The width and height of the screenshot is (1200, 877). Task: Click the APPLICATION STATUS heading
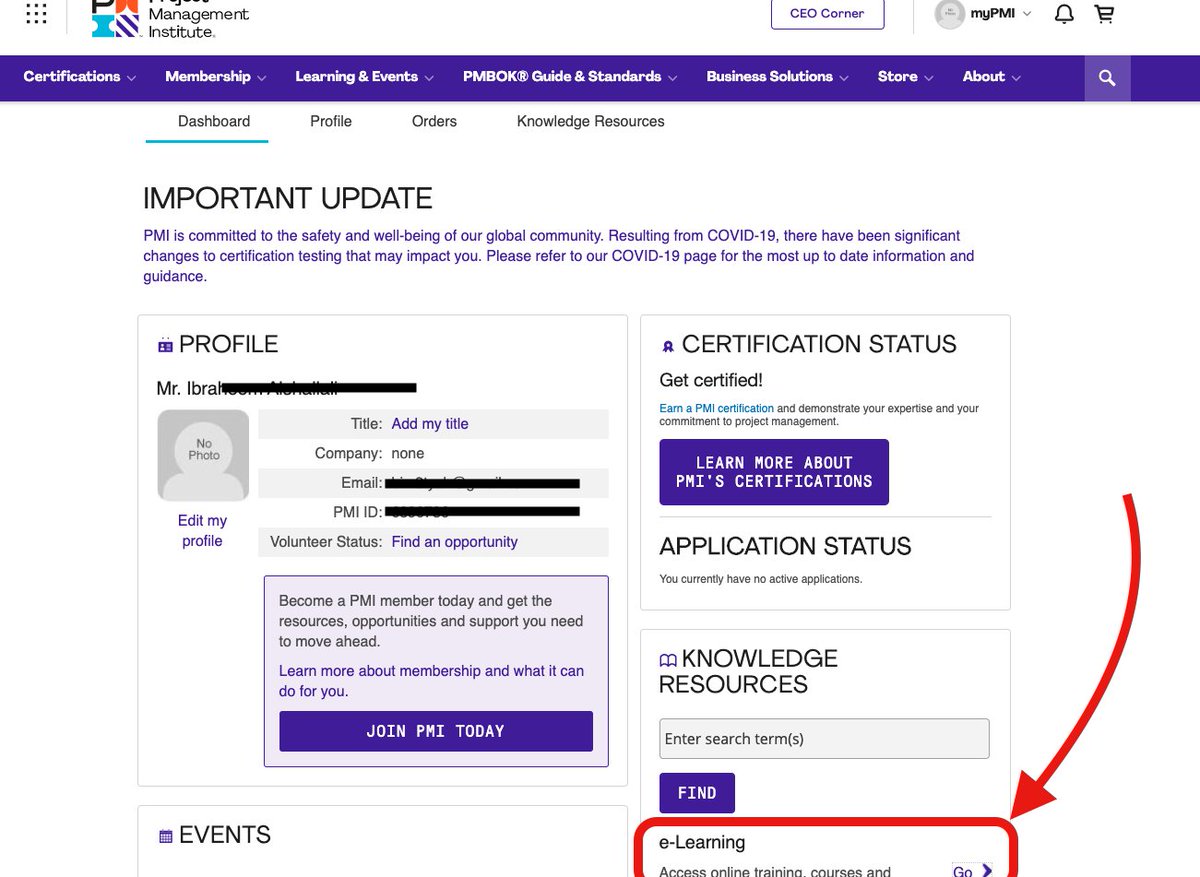(x=786, y=547)
